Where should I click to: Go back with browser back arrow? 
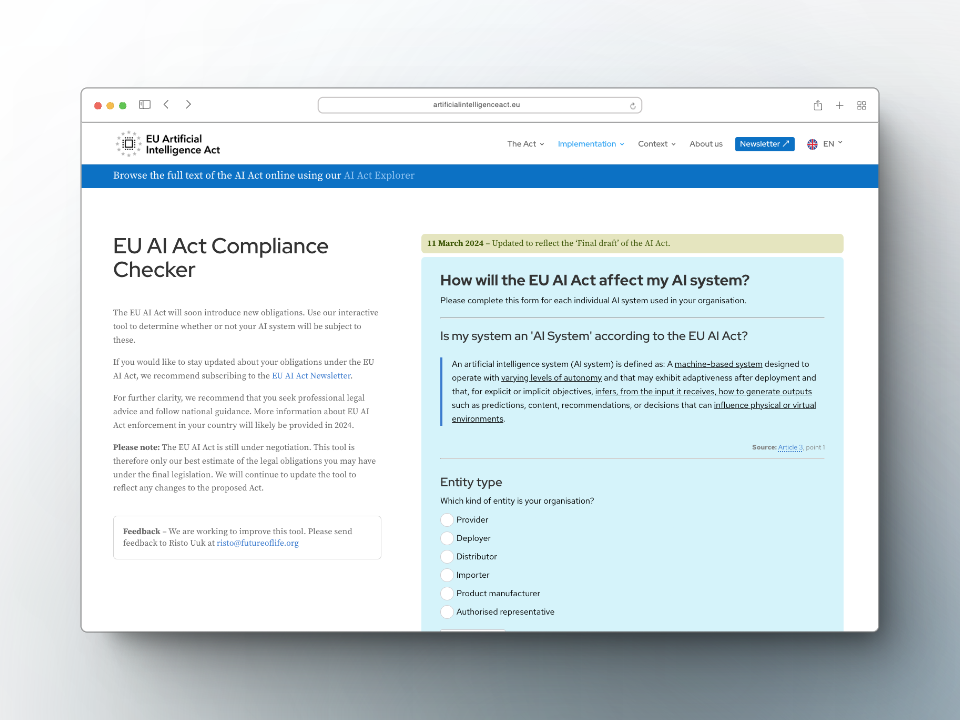pos(166,105)
